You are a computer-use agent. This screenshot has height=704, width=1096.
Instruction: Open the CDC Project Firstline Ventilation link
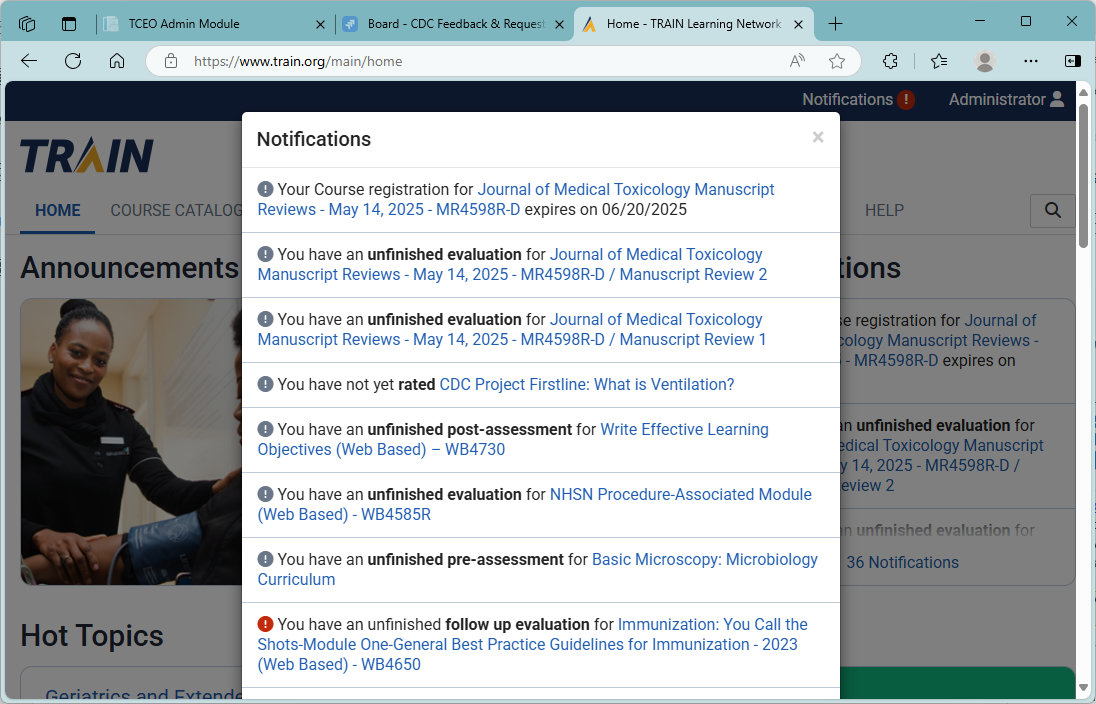point(587,384)
